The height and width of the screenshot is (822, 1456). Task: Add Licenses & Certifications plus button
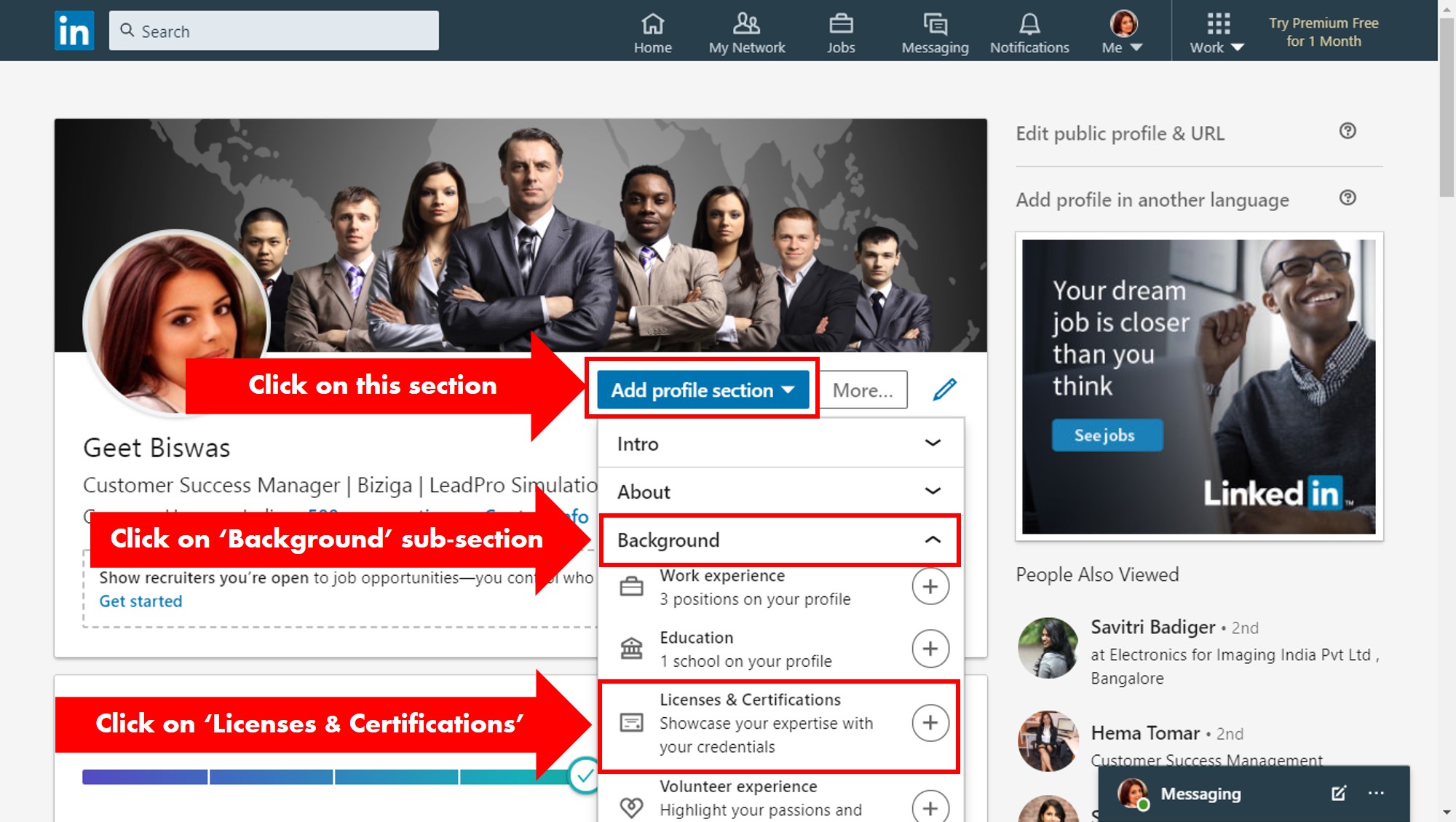point(930,723)
